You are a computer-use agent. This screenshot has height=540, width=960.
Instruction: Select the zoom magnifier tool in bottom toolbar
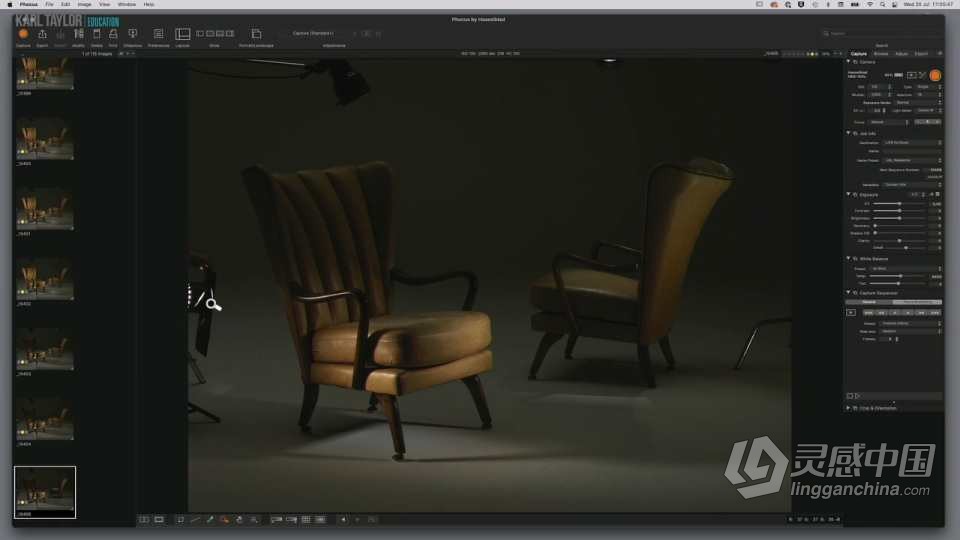253,520
